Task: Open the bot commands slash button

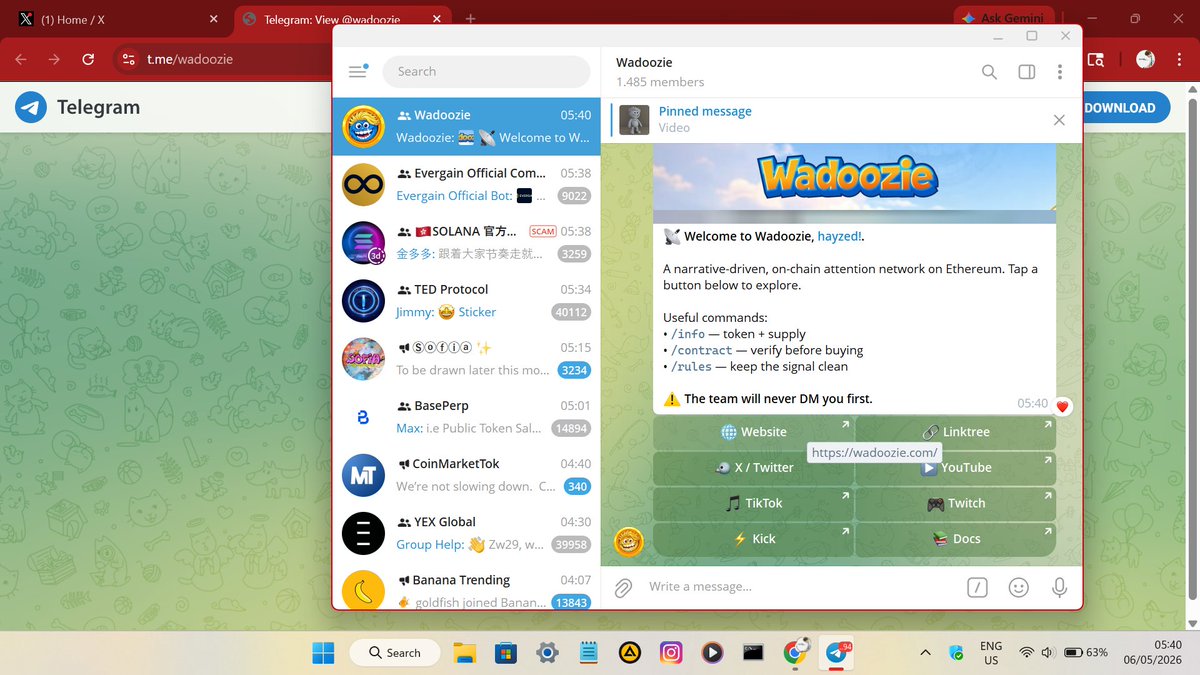Action: [x=977, y=588]
